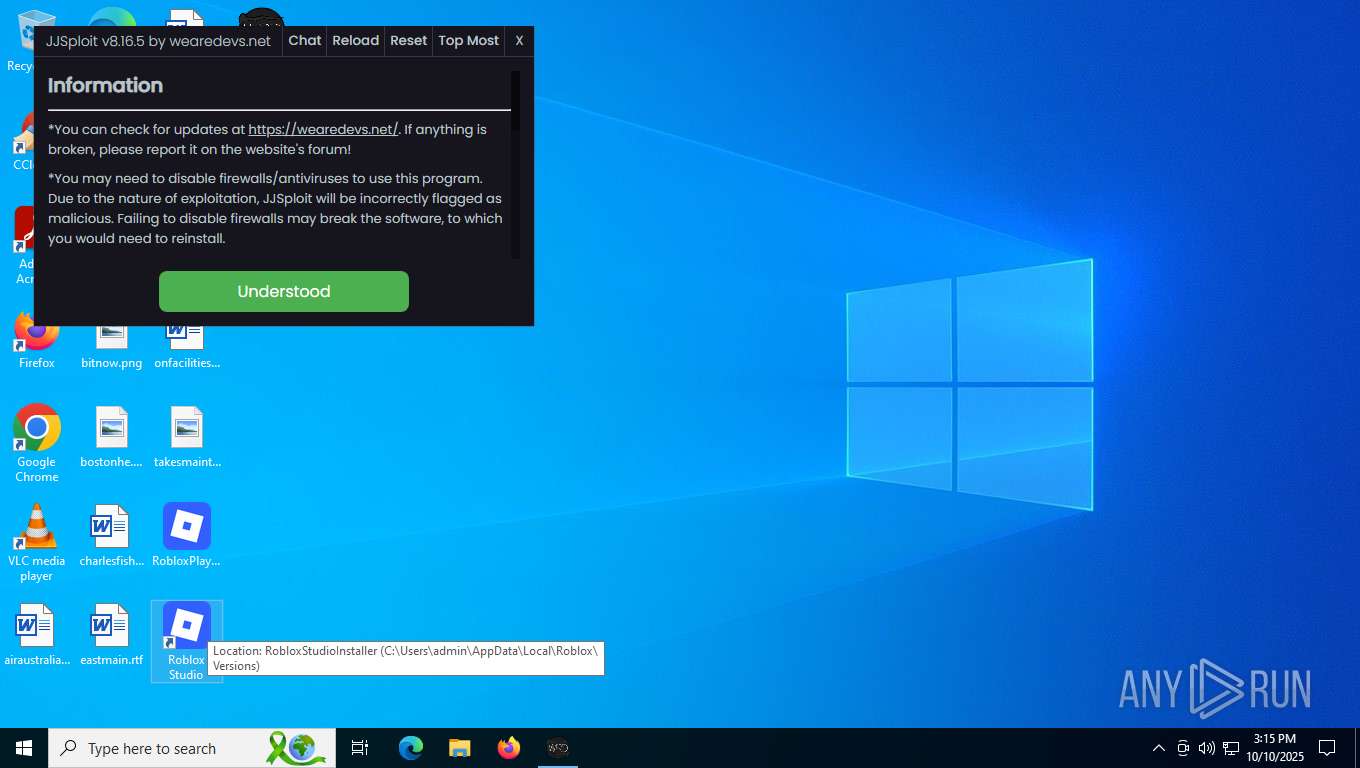Click the JJSploit taskbar icon
Viewport: 1360px width, 768px height.
pyautogui.click(x=558, y=748)
